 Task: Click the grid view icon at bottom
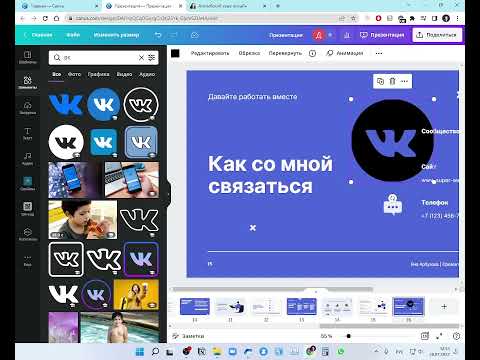pos(424,336)
